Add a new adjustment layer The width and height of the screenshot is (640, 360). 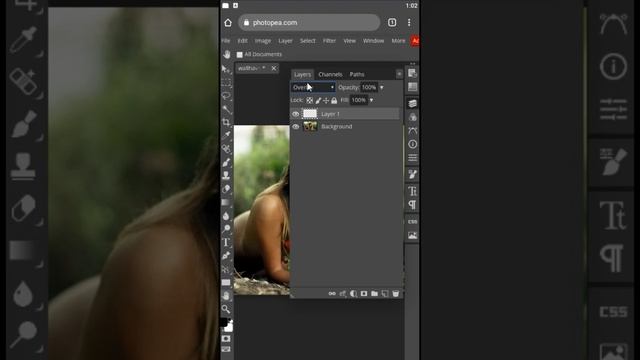pos(353,293)
